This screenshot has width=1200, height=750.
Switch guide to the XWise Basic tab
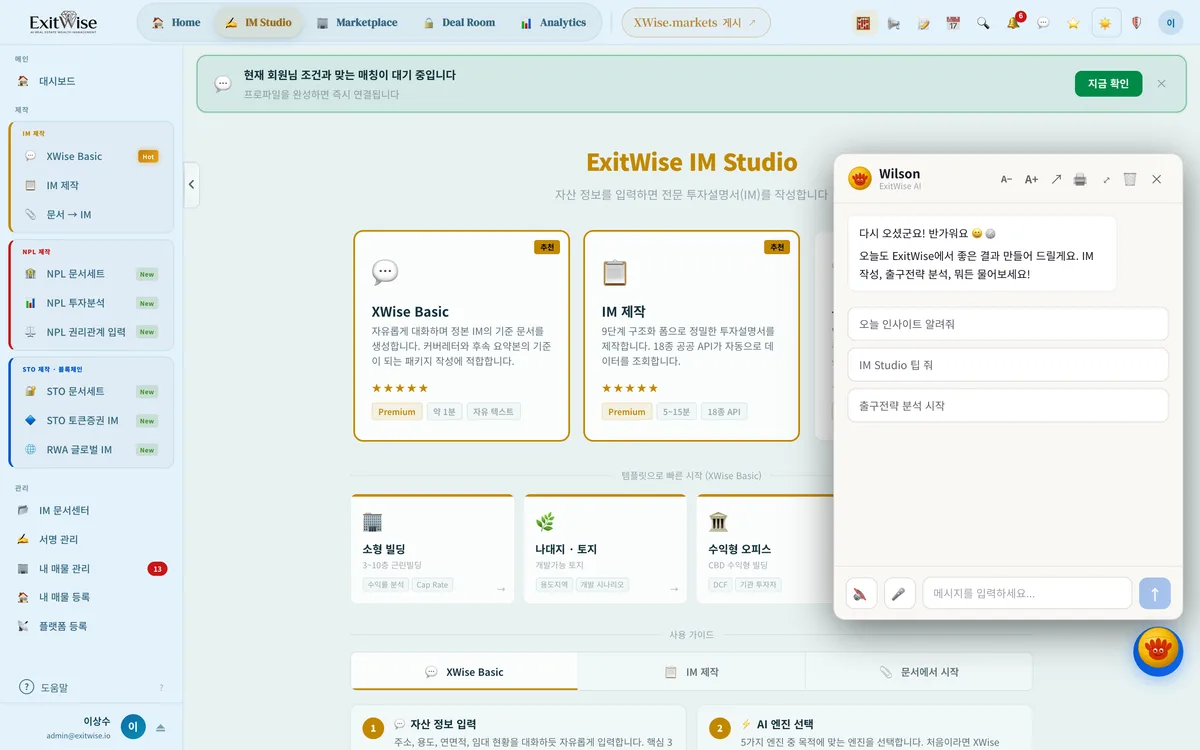pos(464,672)
